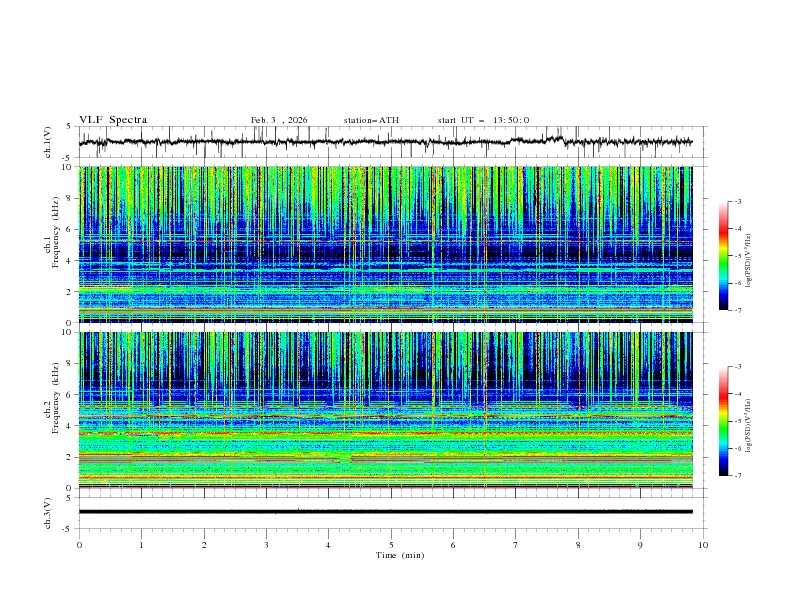This screenshot has width=792, height=612.
Task: Click the 'station=ATH' label
Action: point(371,120)
